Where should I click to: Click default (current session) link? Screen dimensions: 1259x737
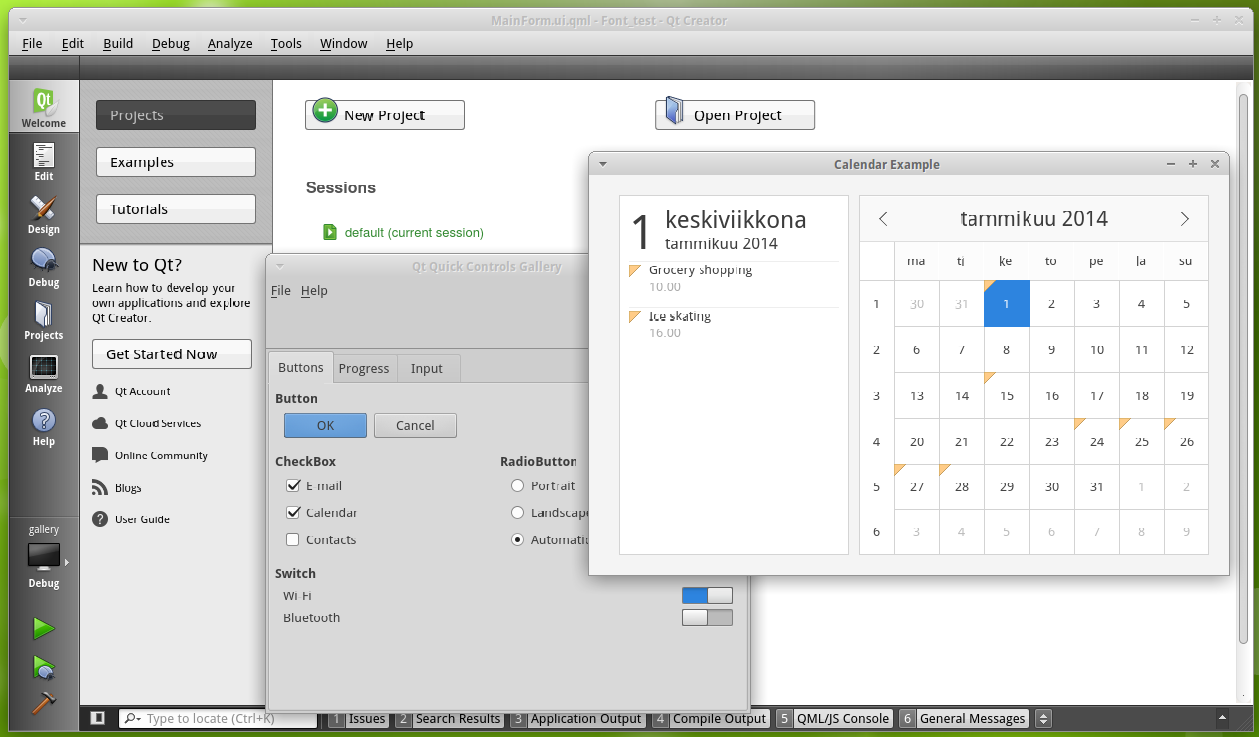click(414, 233)
